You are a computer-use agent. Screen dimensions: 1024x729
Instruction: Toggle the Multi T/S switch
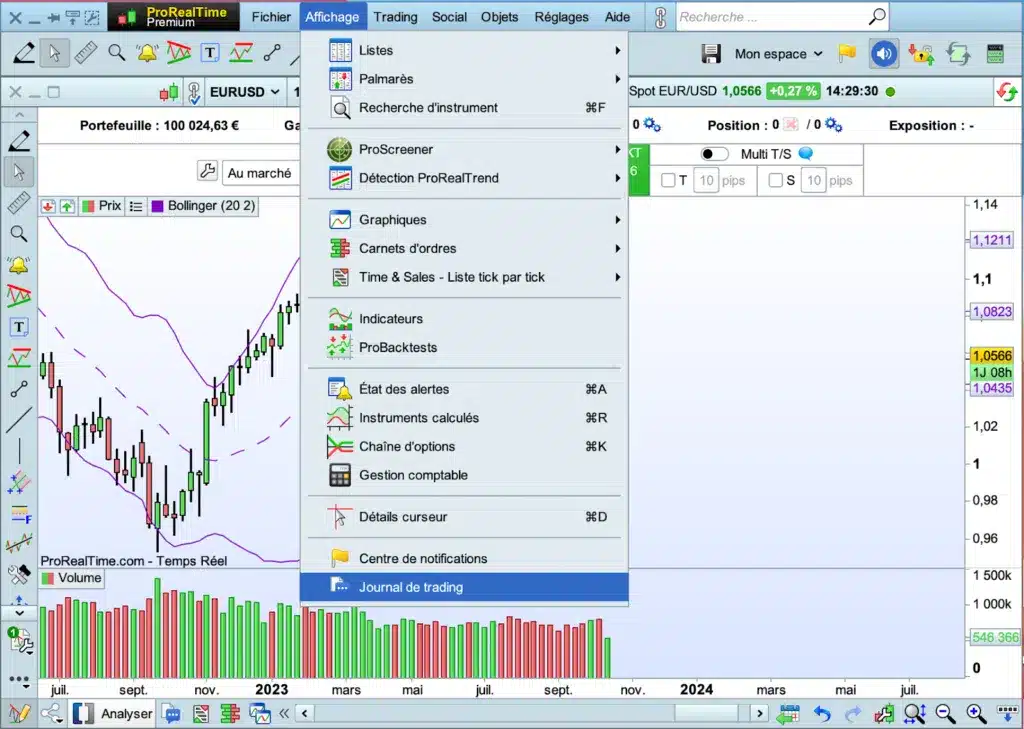(x=714, y=154)
